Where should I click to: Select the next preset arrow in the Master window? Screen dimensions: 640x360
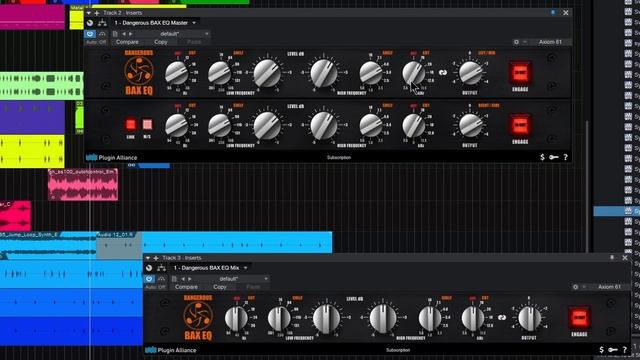click(131, 34)
